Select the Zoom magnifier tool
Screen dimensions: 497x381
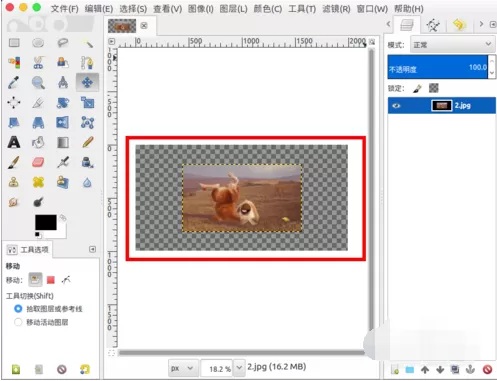coord(38,82)
